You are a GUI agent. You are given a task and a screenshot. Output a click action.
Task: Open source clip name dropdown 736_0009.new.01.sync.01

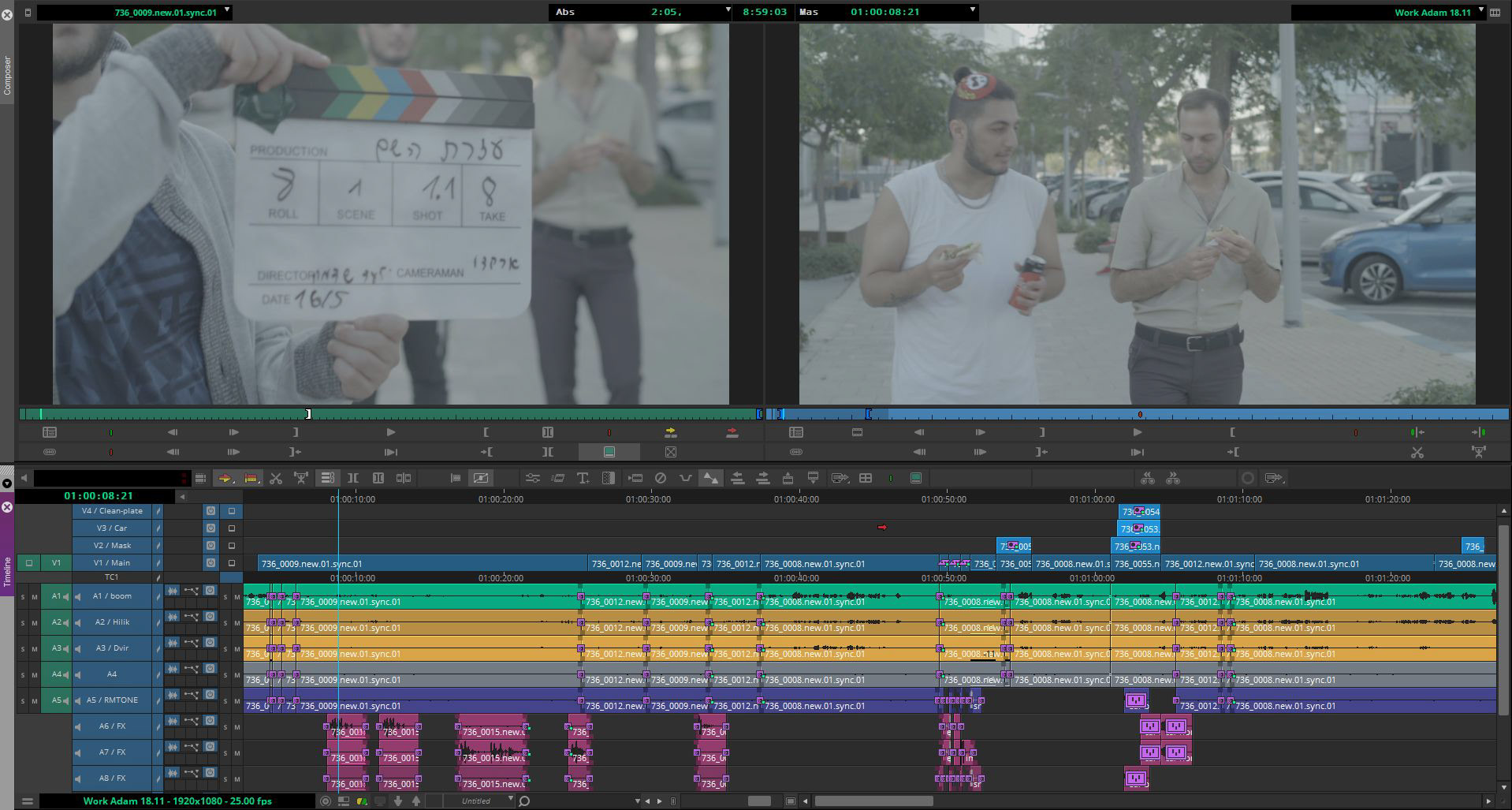pyautogui.click(x=227, y=10)
